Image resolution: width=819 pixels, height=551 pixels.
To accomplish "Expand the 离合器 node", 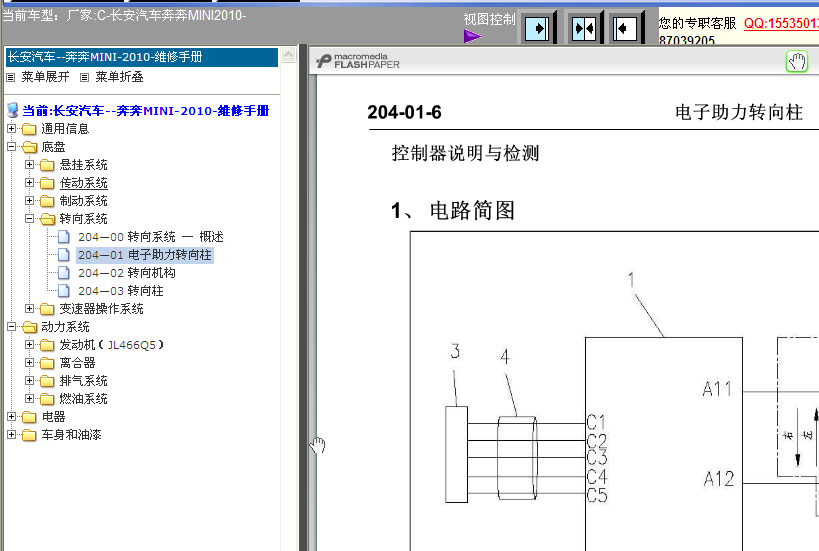I will point(29,362).
